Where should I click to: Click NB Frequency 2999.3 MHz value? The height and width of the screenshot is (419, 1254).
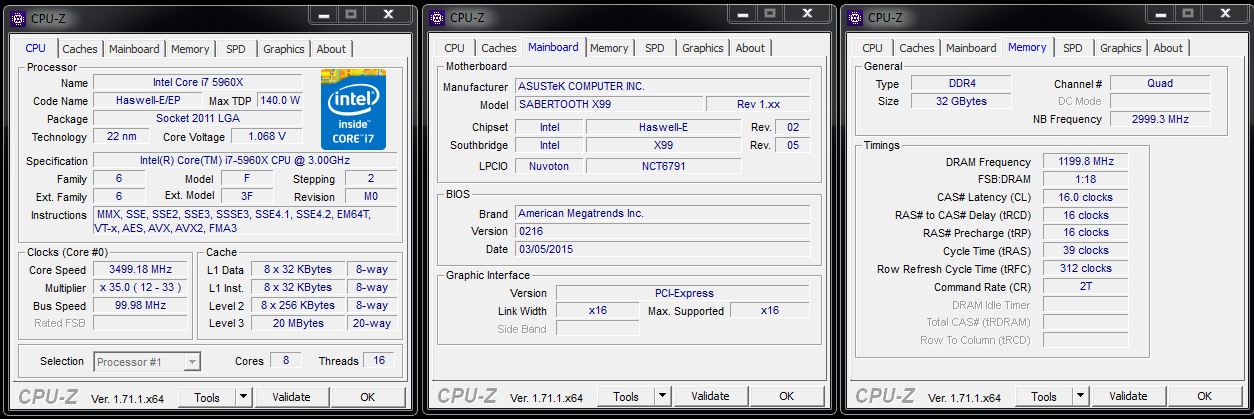click(1160, 120)
